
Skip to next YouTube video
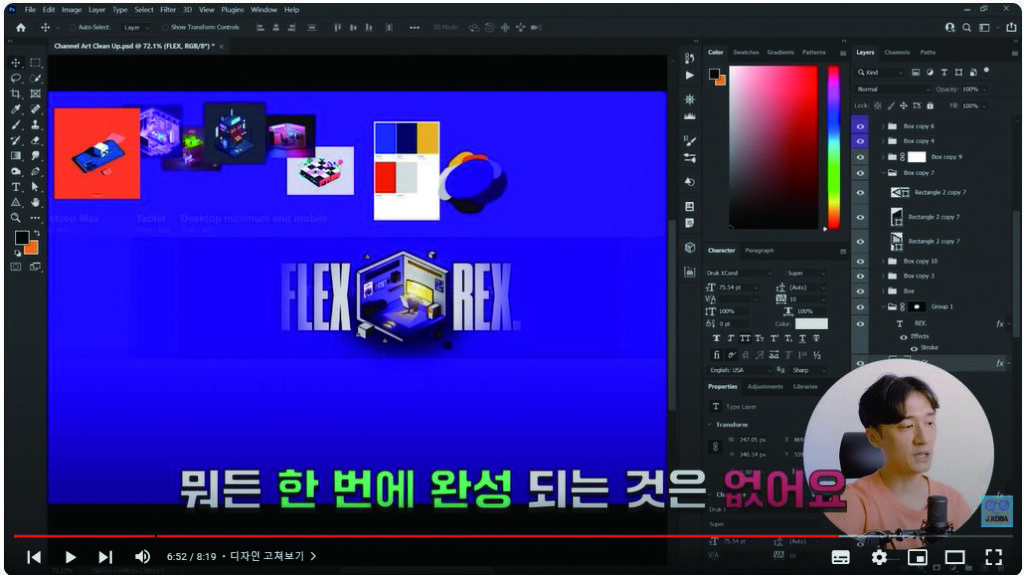105,557
